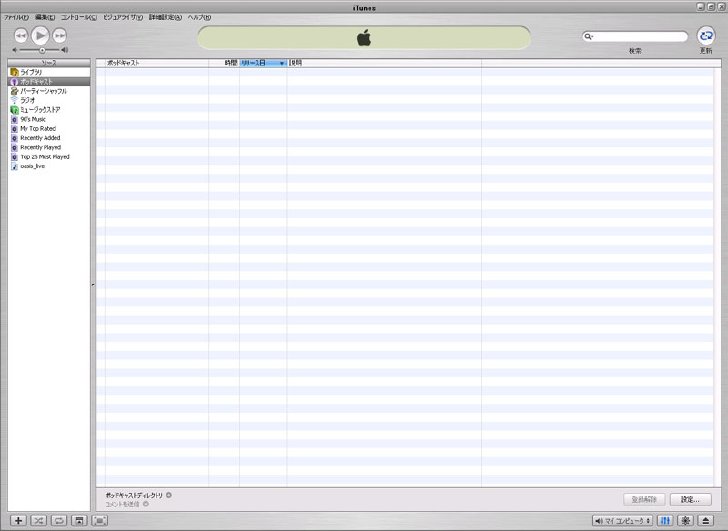Click the fourth bottom-left square frame button

pyautogui.click(x=100, y=521)
